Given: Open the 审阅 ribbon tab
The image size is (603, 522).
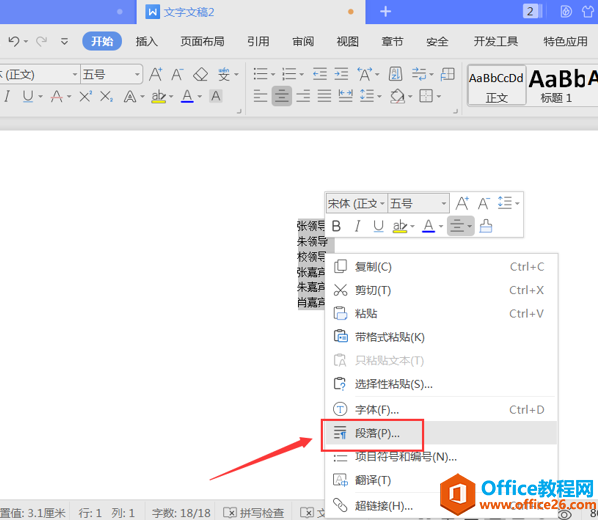Looking at the screenshot, I should pos(303,41).
